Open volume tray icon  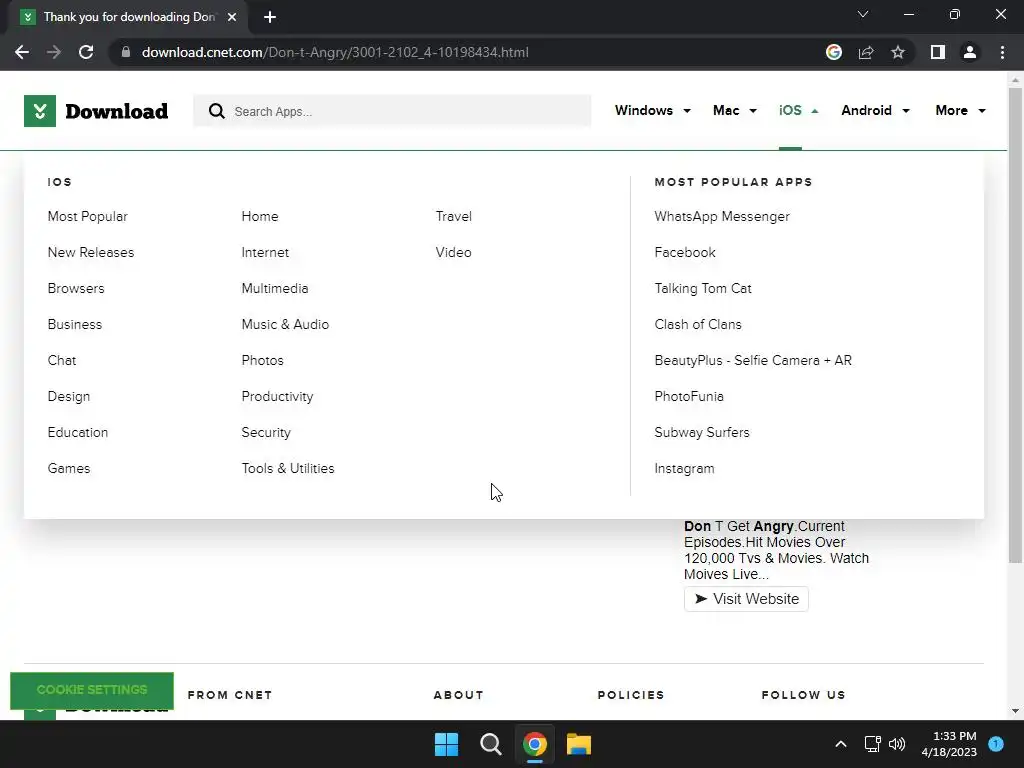897,744
